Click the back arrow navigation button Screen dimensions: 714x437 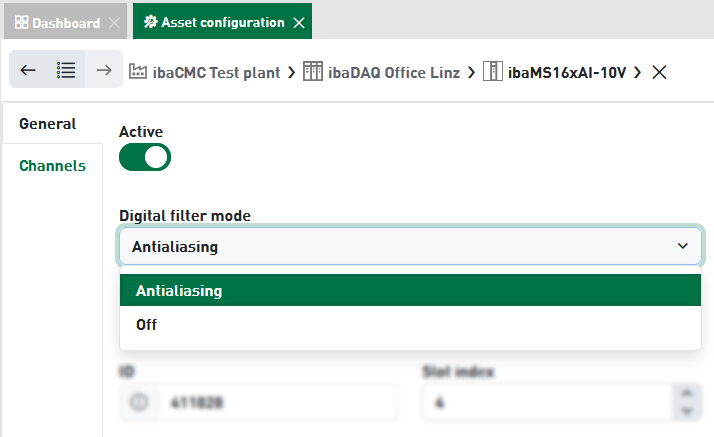tap(28, 70)
